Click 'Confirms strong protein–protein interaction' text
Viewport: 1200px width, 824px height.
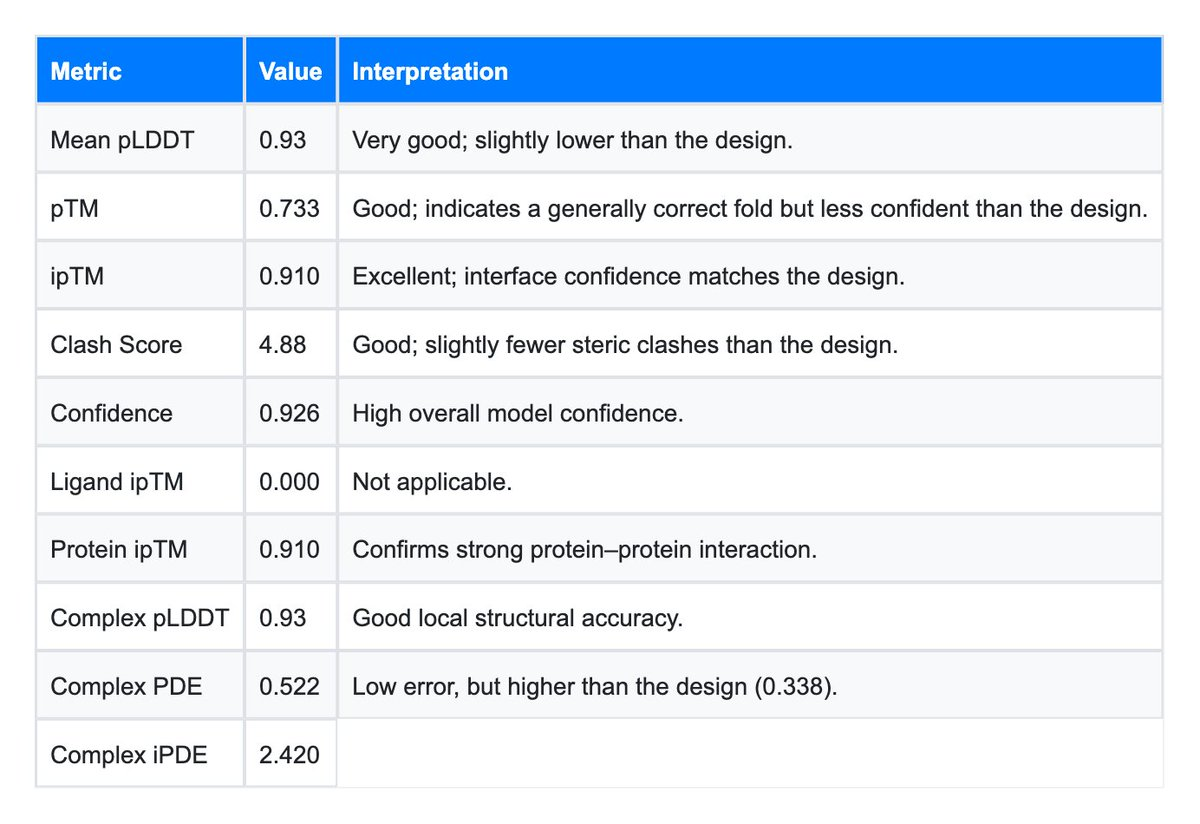click(584, 550)
